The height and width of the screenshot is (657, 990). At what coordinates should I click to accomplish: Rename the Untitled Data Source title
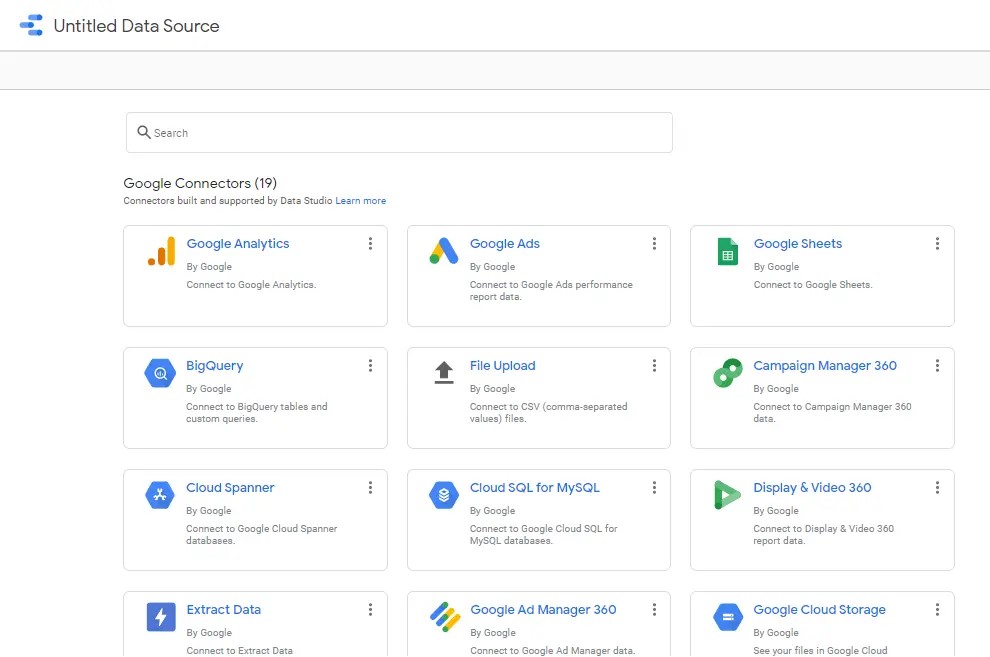(x=136, y=26)
